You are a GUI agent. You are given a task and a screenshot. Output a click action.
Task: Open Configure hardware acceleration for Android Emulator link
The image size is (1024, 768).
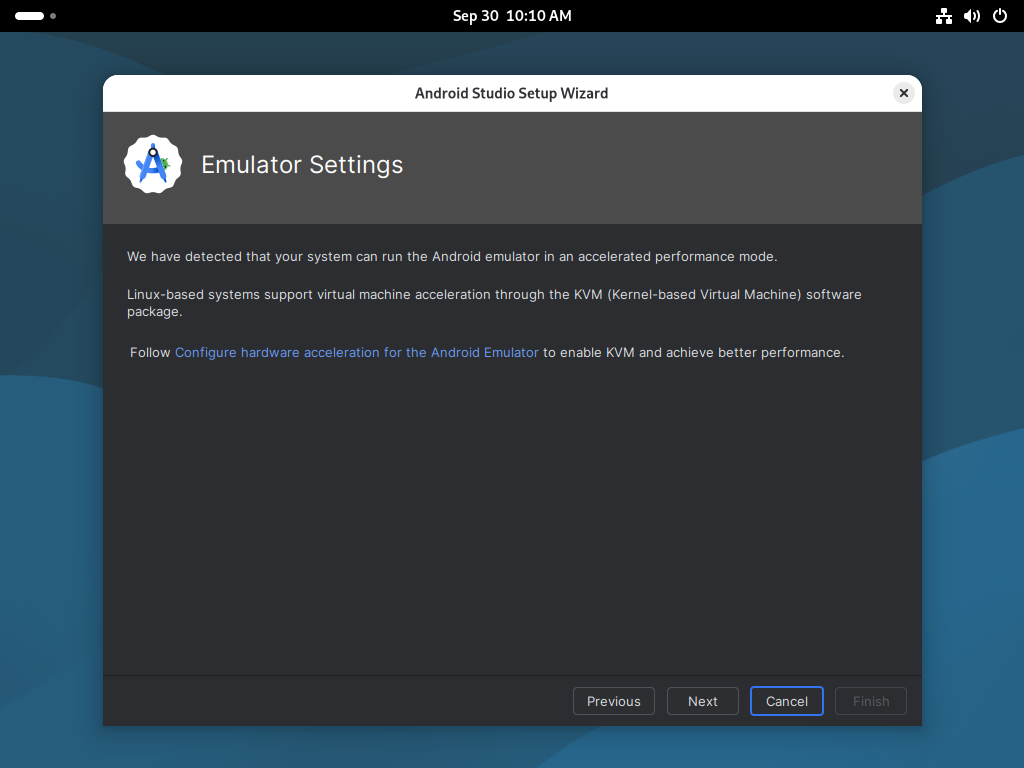coord(357,353)
